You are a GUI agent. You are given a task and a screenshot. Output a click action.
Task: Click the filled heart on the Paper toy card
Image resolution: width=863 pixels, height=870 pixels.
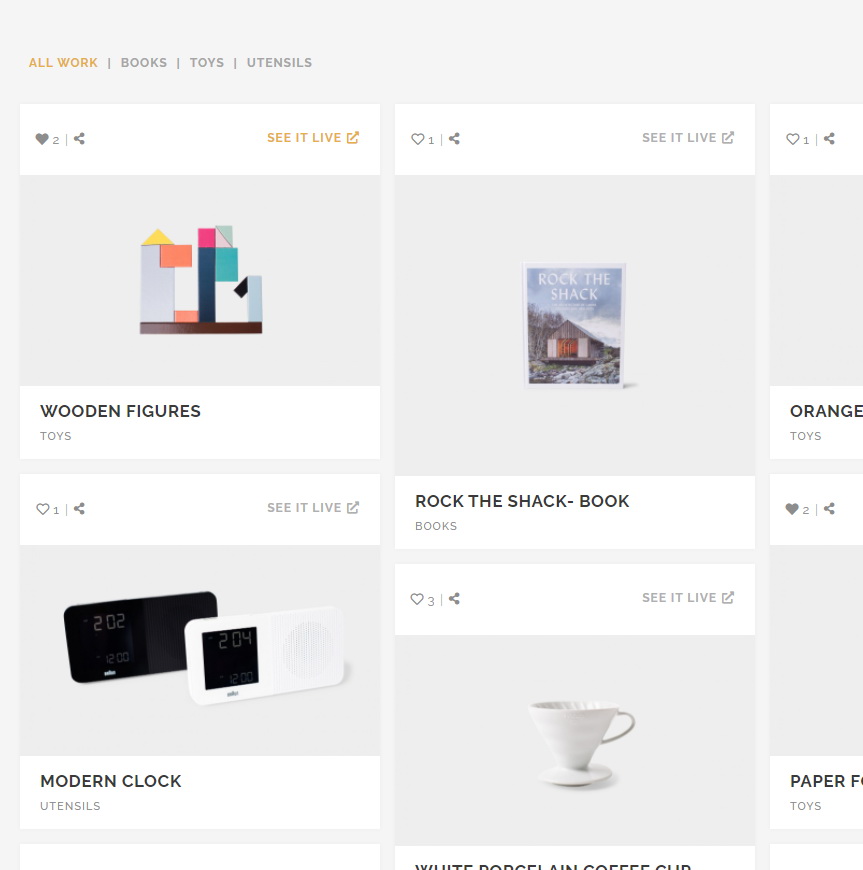(793, 509)
